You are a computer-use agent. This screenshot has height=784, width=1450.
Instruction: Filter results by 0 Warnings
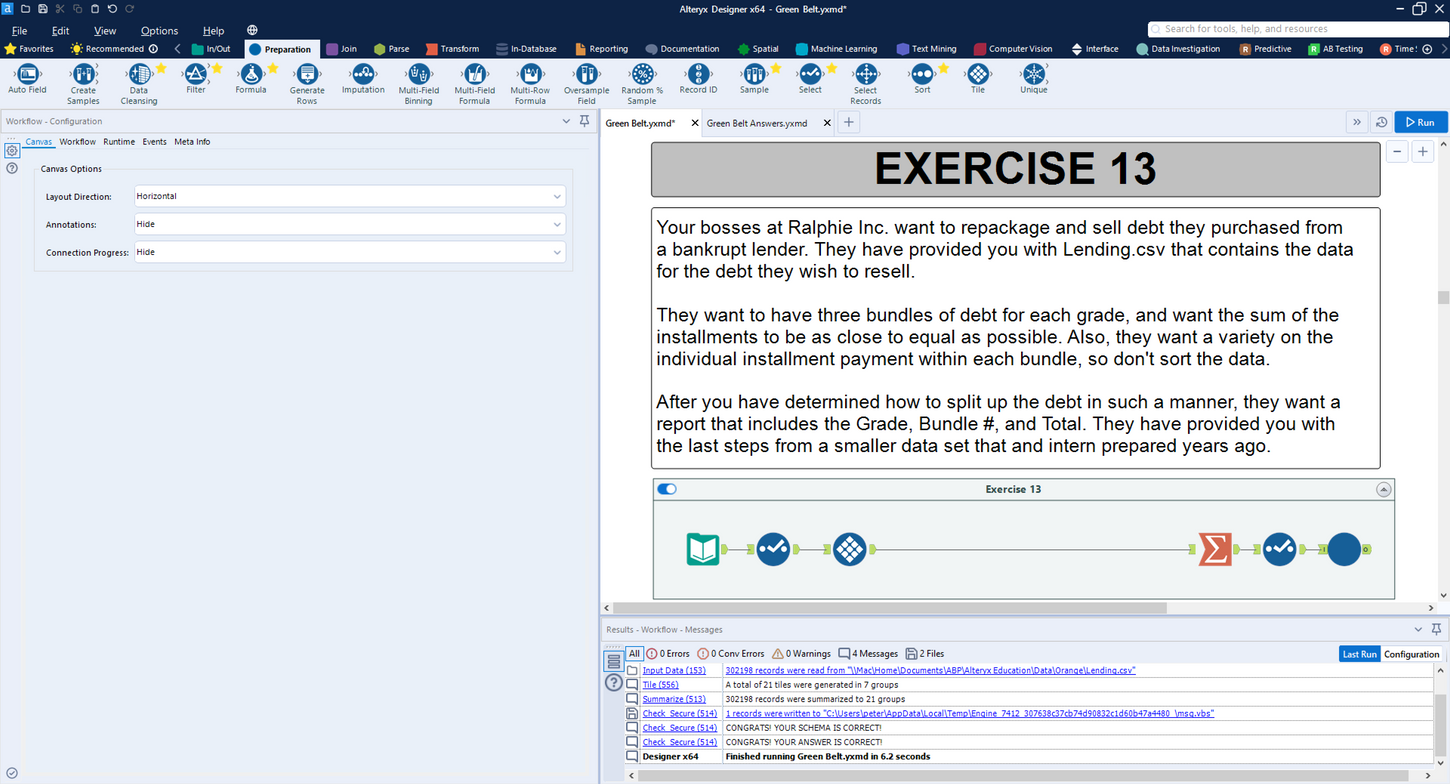[x=802, y=654]
